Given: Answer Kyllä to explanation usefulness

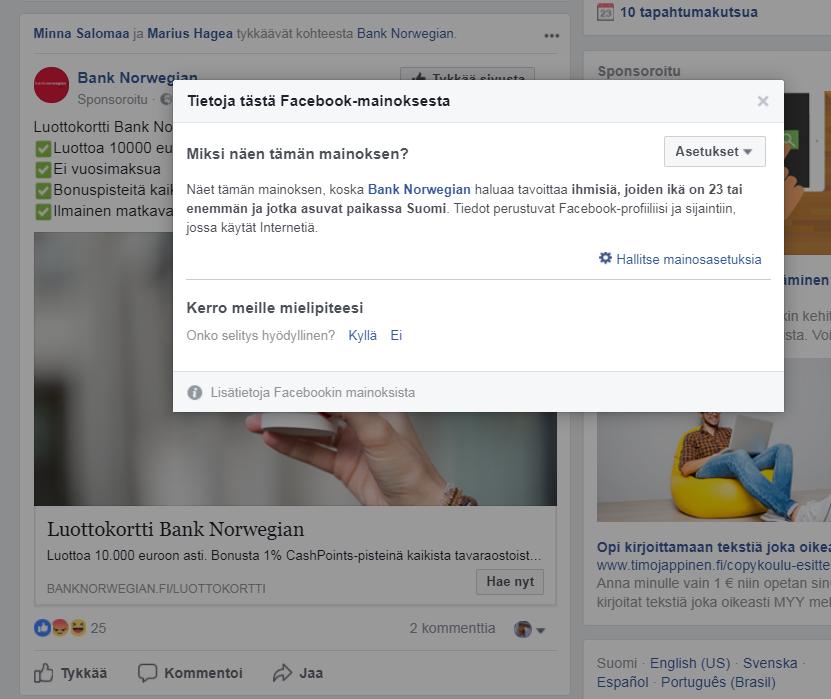Looking at the screenshot, I should pyautogui.click(x=362, y=335).
